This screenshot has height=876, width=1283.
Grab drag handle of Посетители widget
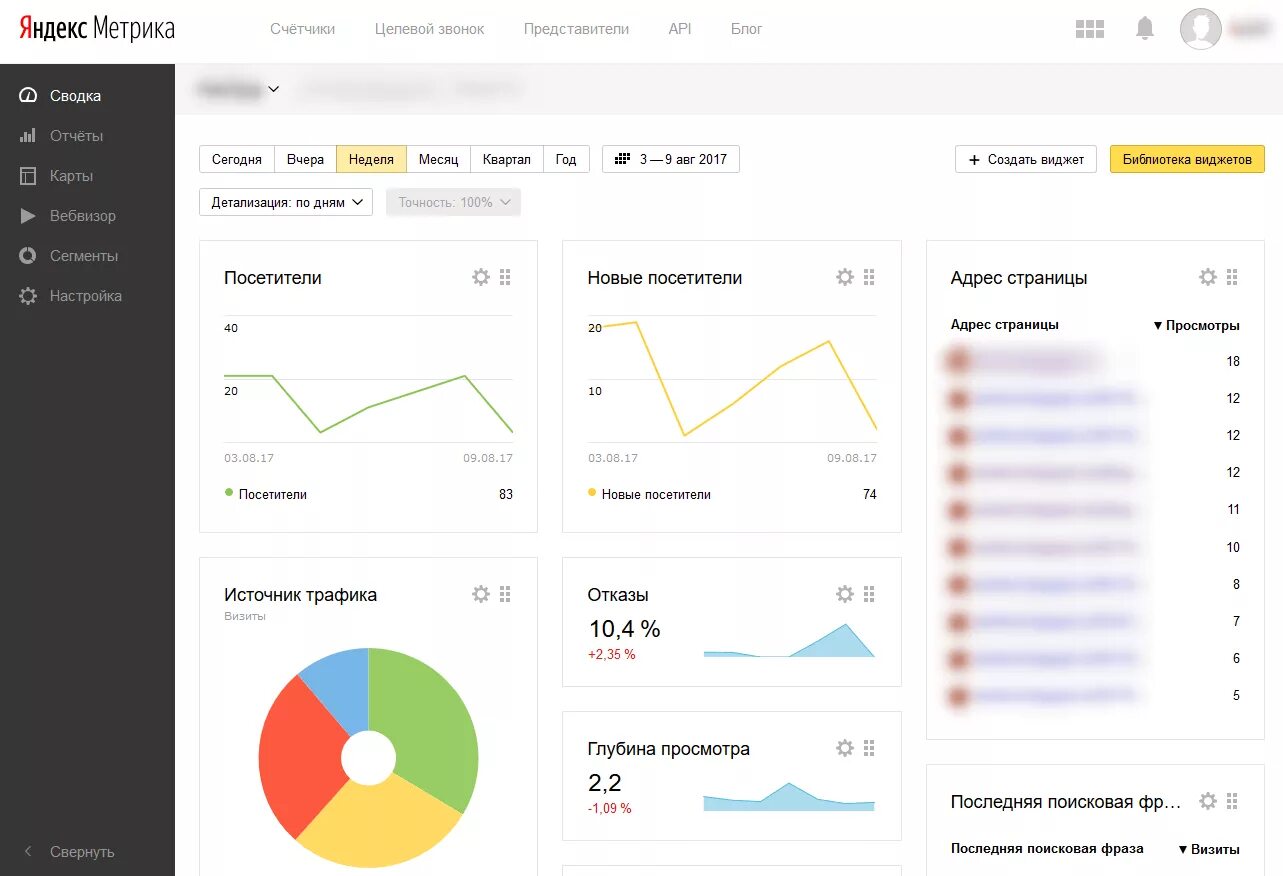click(x=505, y=277)
